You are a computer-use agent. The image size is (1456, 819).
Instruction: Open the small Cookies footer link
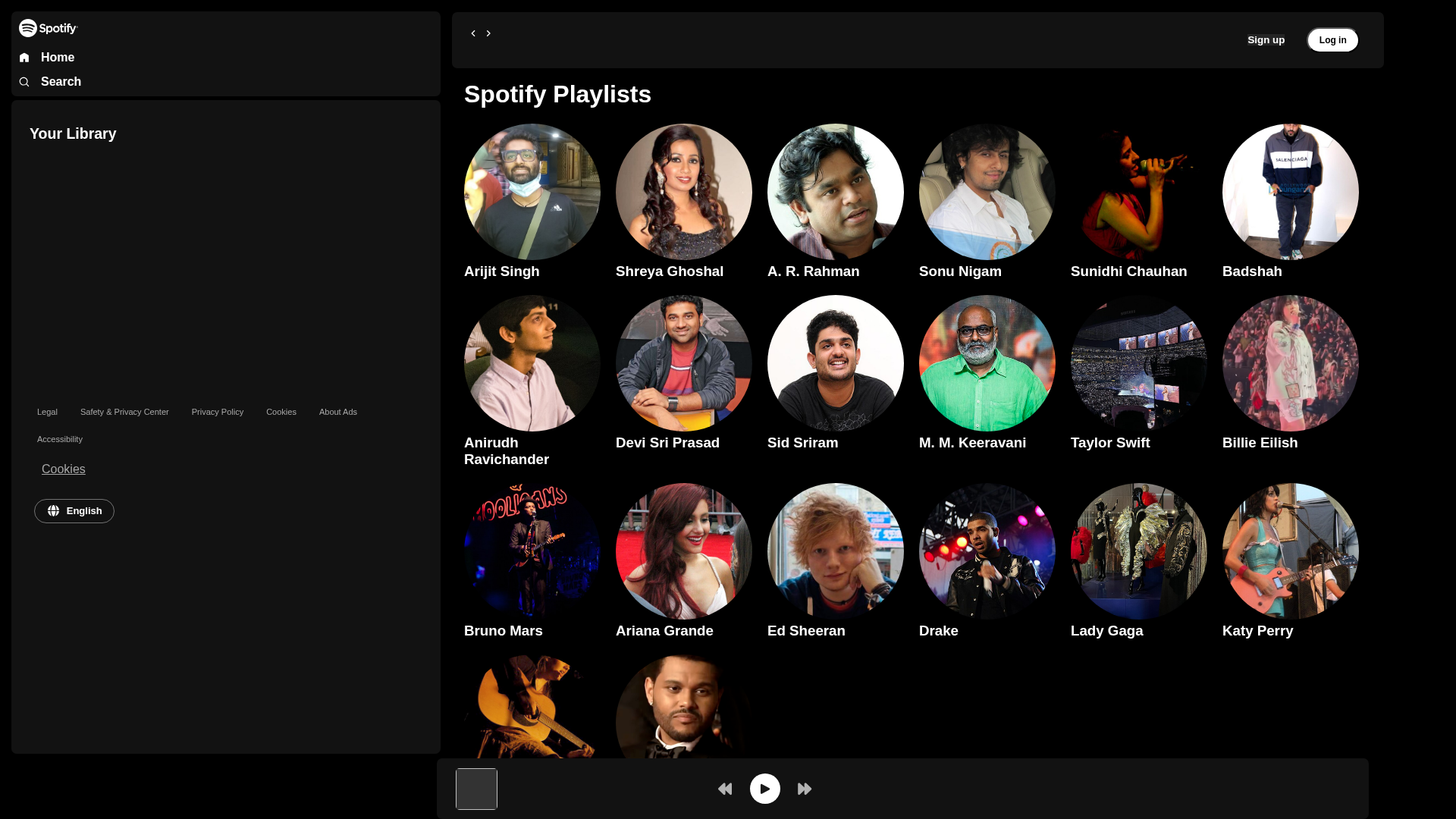(x=281, y=413)
